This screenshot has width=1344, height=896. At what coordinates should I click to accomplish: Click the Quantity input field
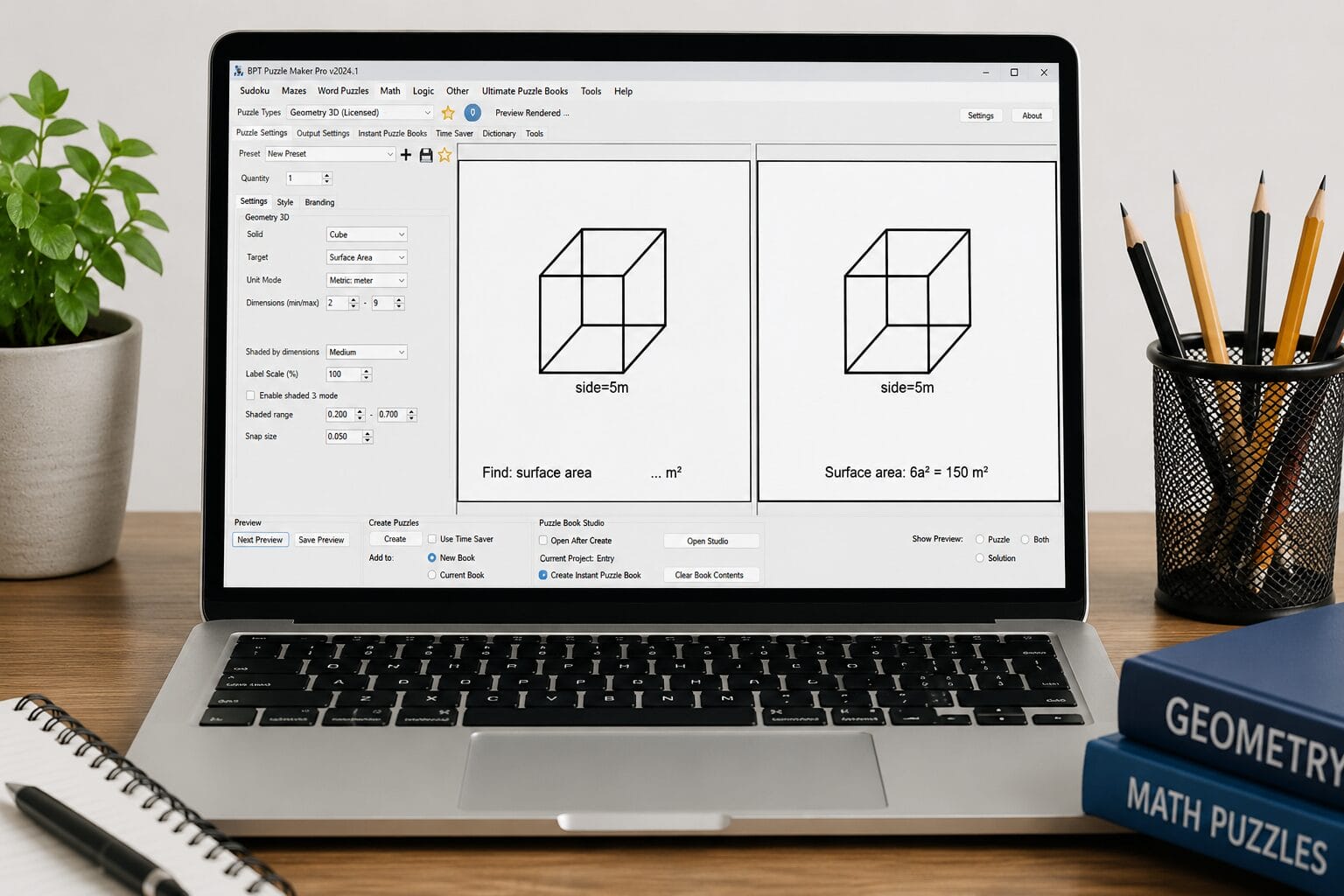(304, 178)
